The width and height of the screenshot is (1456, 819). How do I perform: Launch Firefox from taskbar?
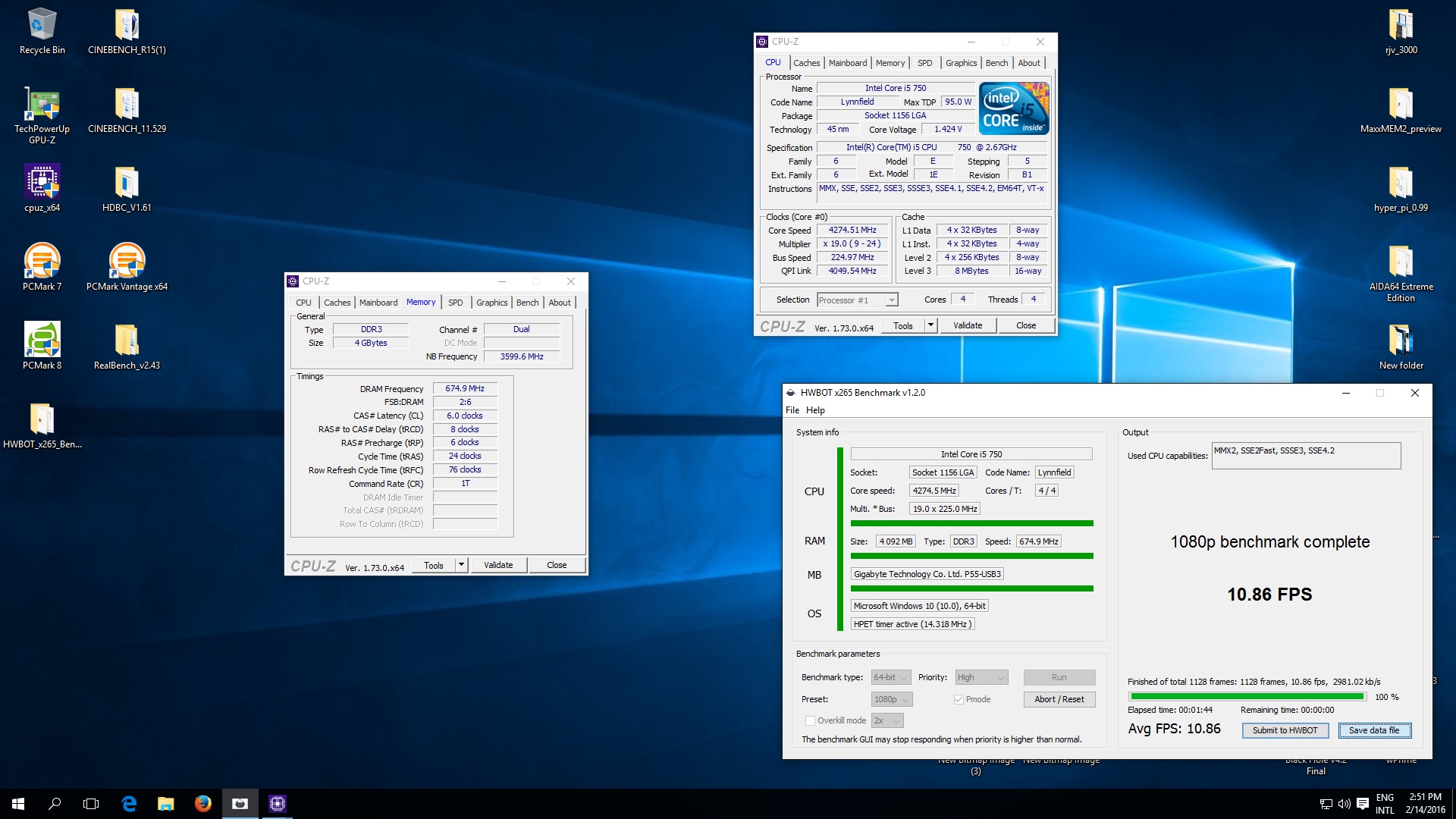(x=202, y=804)
